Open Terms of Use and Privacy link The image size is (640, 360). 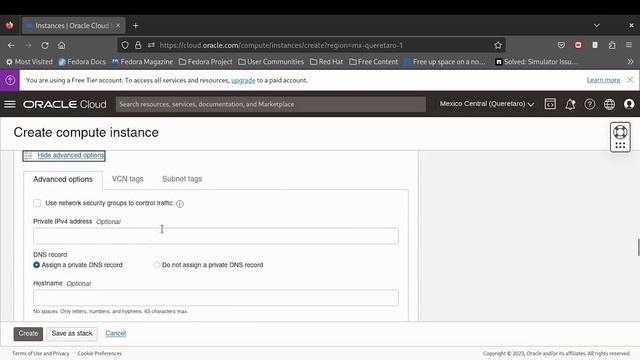click(x=41, y=353)
